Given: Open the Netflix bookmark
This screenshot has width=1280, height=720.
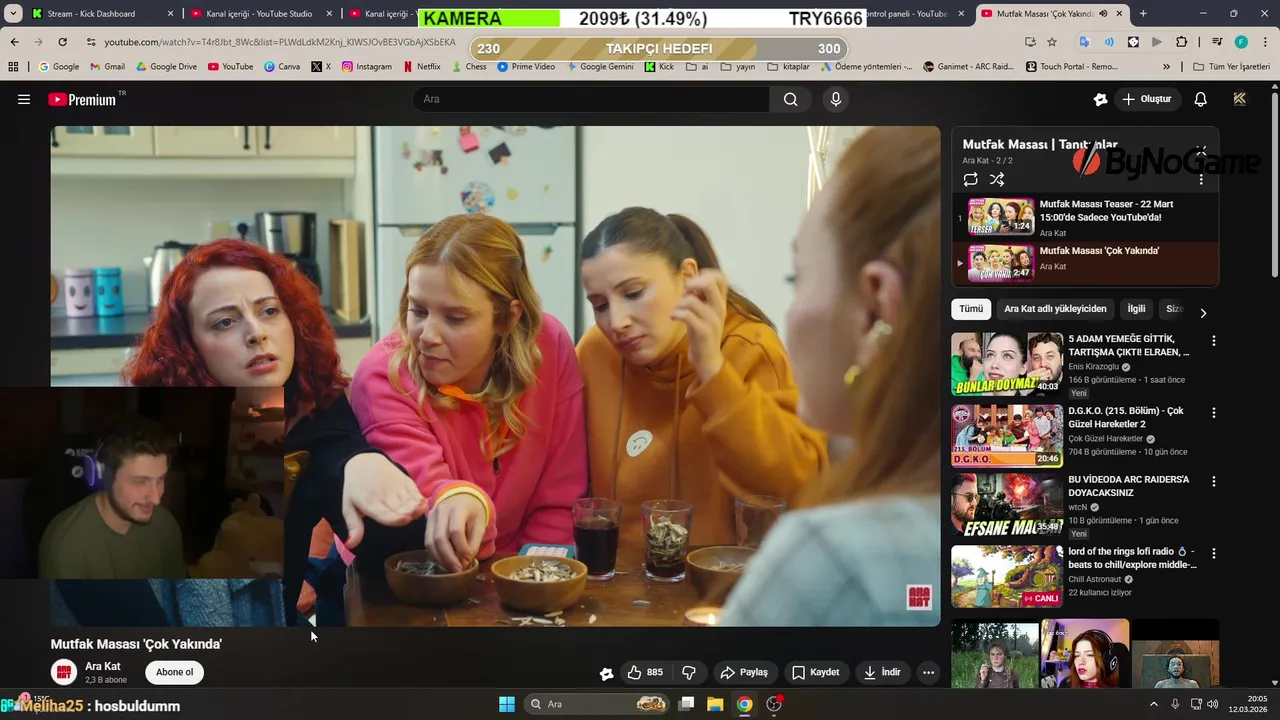Looking at the screenshot, I should (x=422, y=67).
